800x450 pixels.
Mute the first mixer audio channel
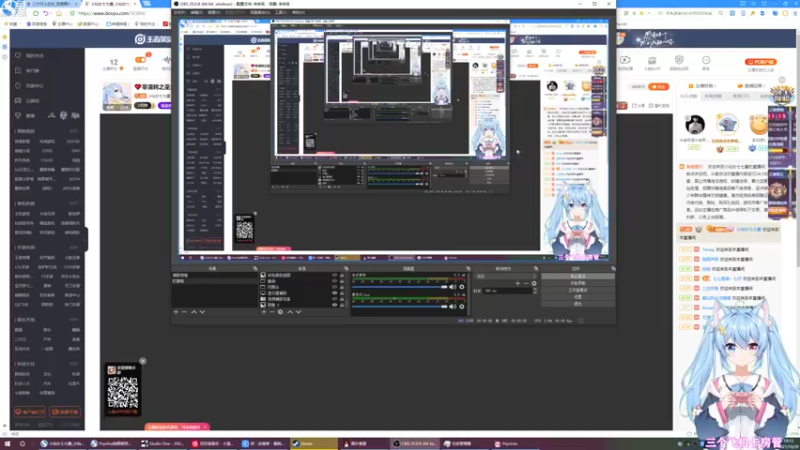tap(453, 287)
